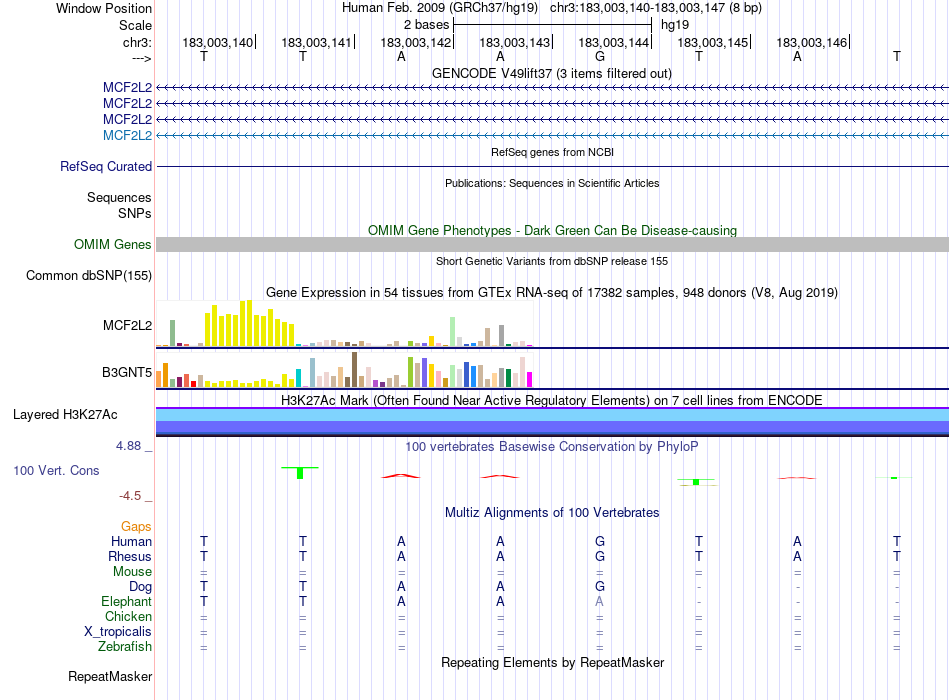Click the hg19 label beside the scale bar
This screenshot has width=950, height=700.
pyautogui.click(x=674, y=25)
